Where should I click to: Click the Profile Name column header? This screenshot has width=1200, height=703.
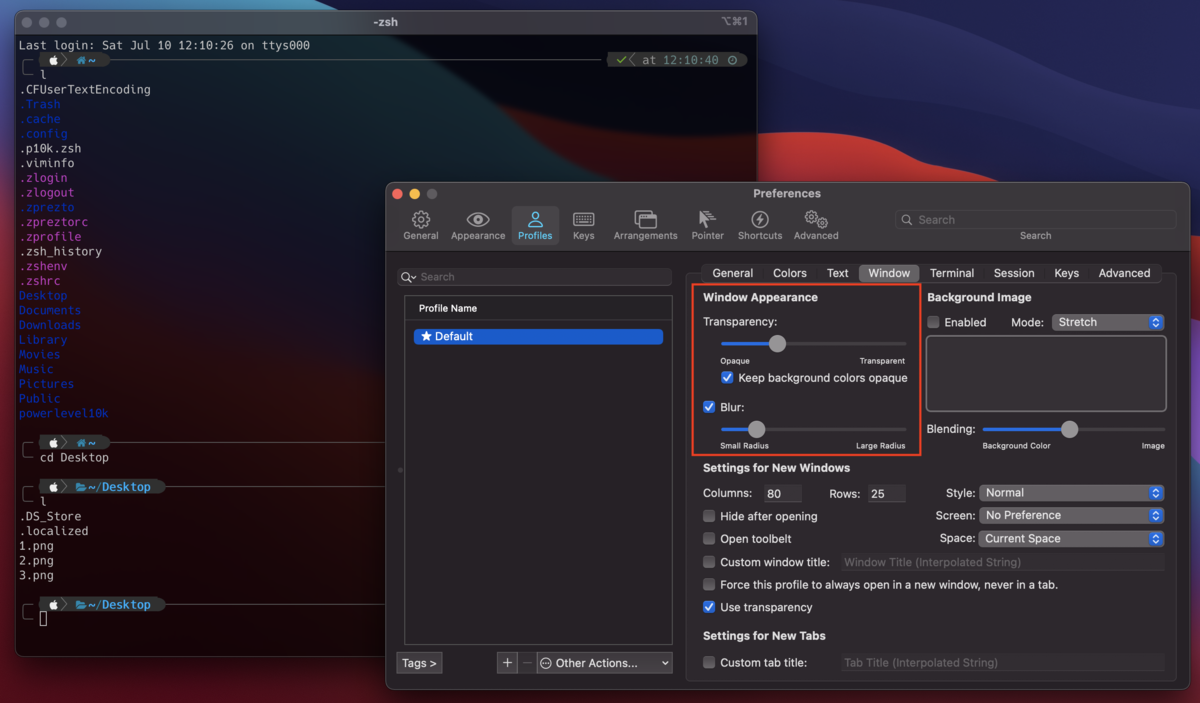(538, 308)
